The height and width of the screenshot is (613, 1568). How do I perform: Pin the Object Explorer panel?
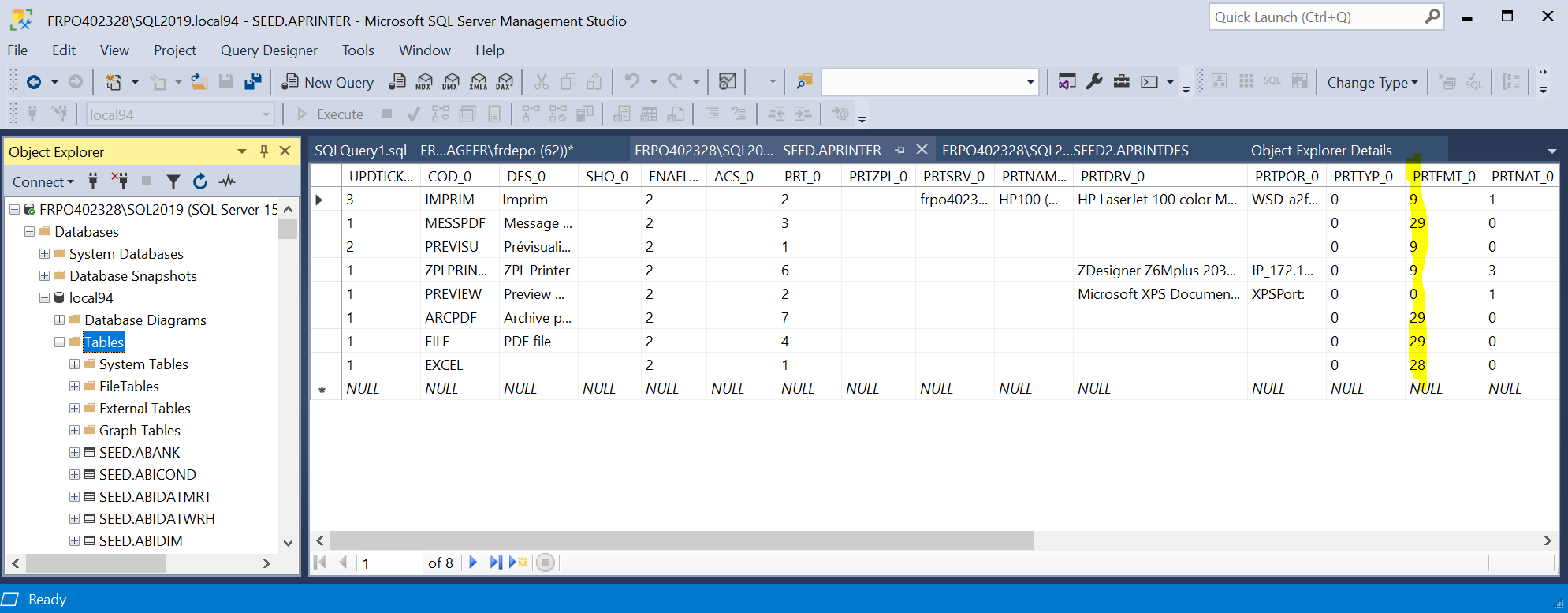264,151
